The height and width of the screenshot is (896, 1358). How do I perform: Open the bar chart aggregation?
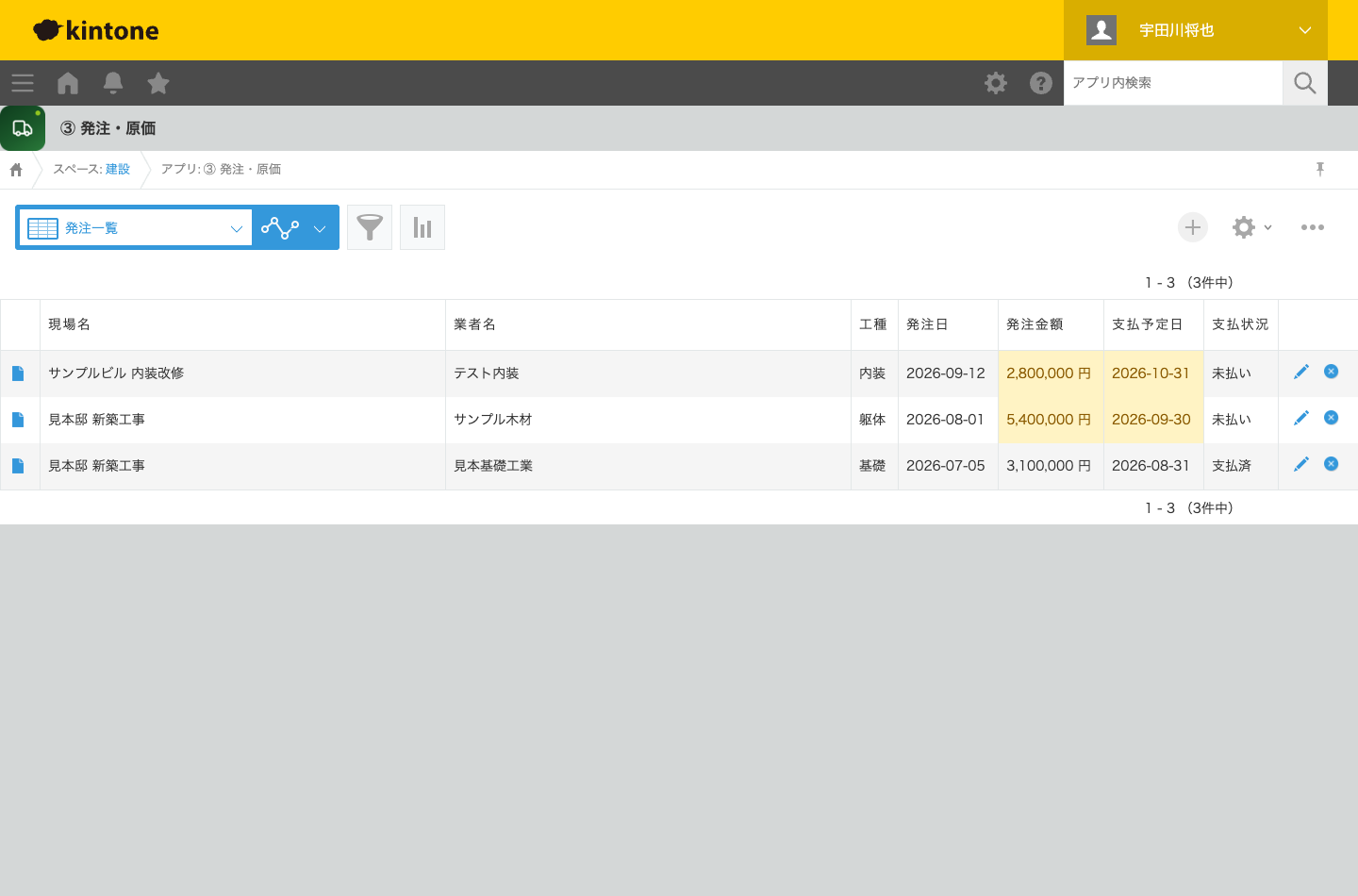pos(422,227)
